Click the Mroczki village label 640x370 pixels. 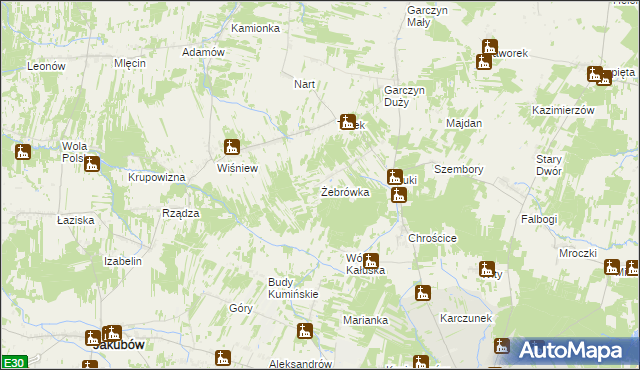tap(578, 253)
